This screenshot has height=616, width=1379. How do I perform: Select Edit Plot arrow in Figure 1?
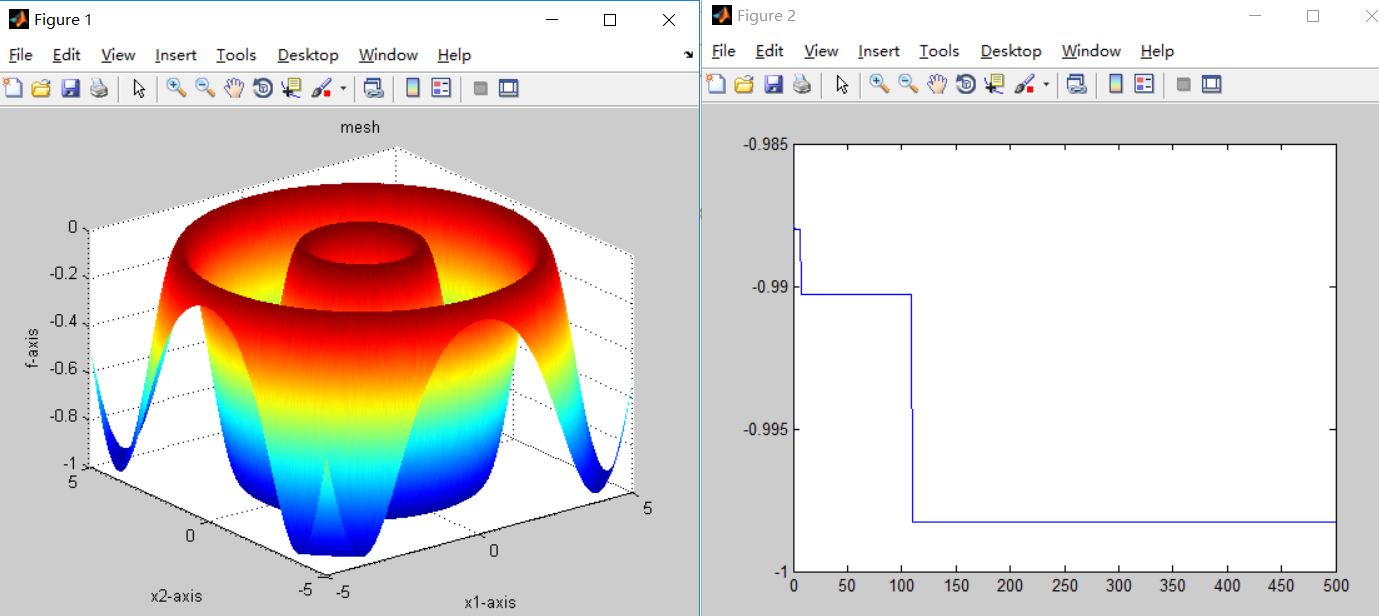pos(139,88)
